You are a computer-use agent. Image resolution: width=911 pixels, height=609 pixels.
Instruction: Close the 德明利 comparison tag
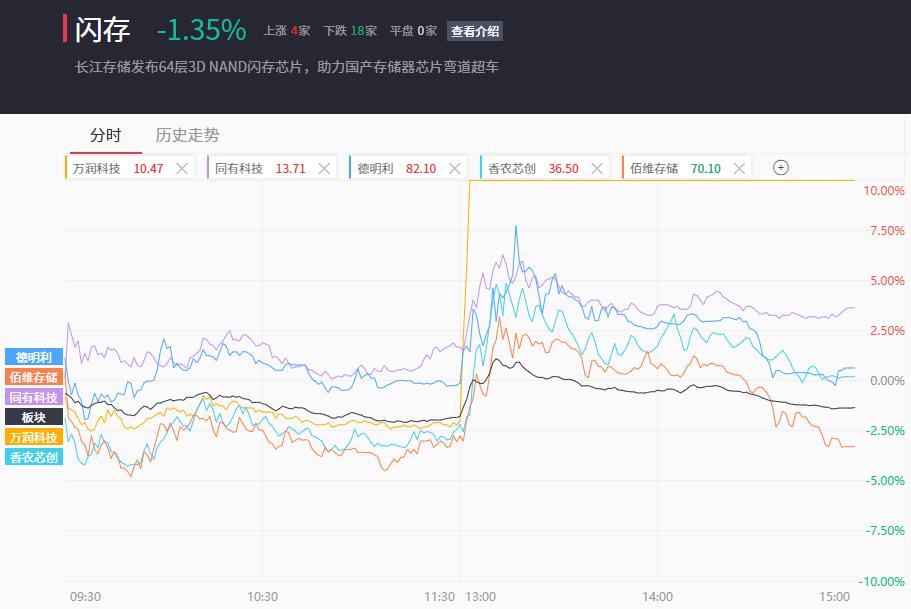click(455, 168)
